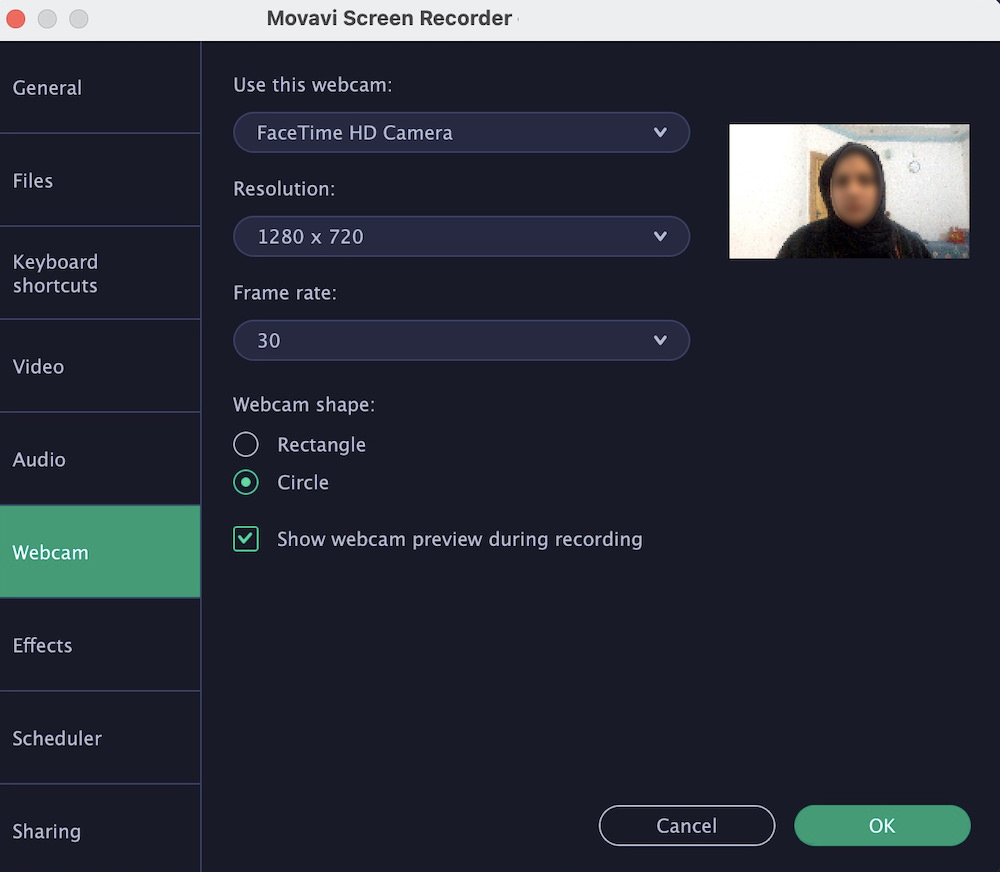This screenshot has height=872, width=1000.
Task: Open the General settings tab
Action: 100,87
